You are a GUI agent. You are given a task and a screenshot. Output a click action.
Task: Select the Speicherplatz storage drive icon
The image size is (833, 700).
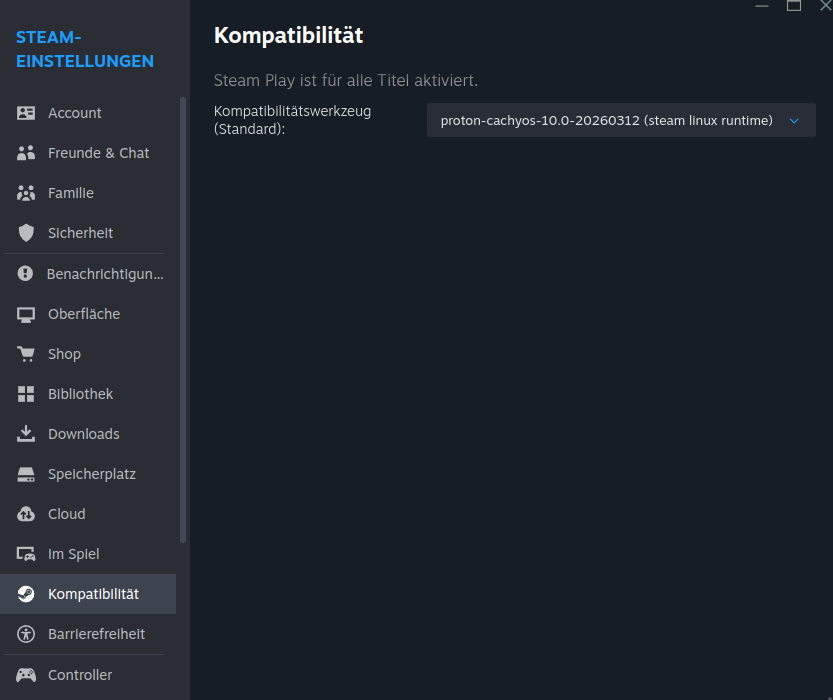pos(26,473)
